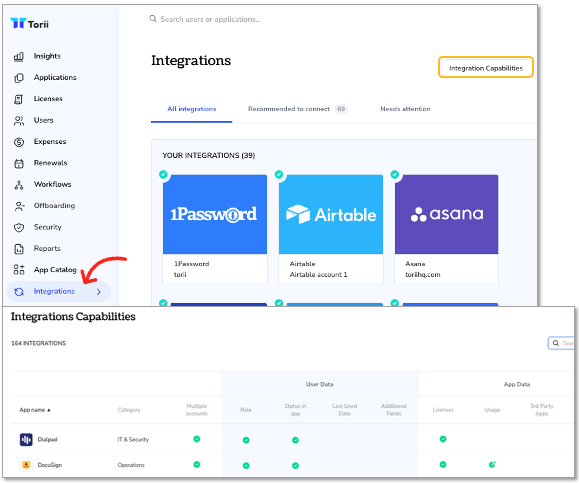
Task: Open the App Catalog icon
Action: point(19,270)
